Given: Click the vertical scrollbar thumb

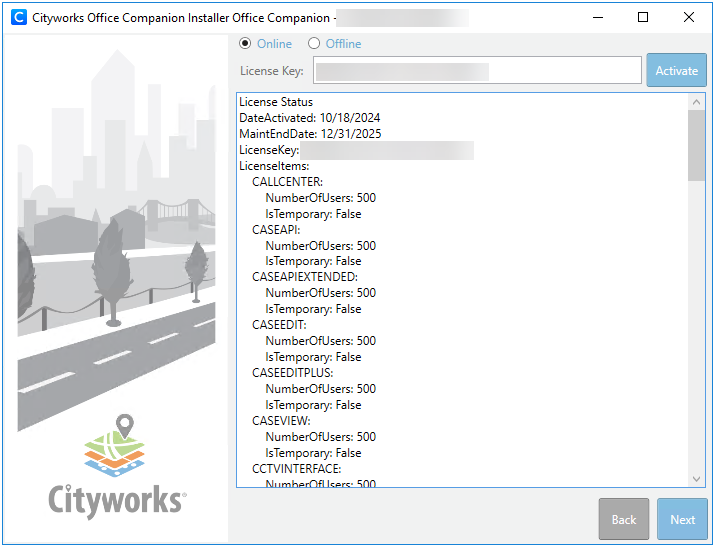Looking at the screenshot, I should 696,145.
